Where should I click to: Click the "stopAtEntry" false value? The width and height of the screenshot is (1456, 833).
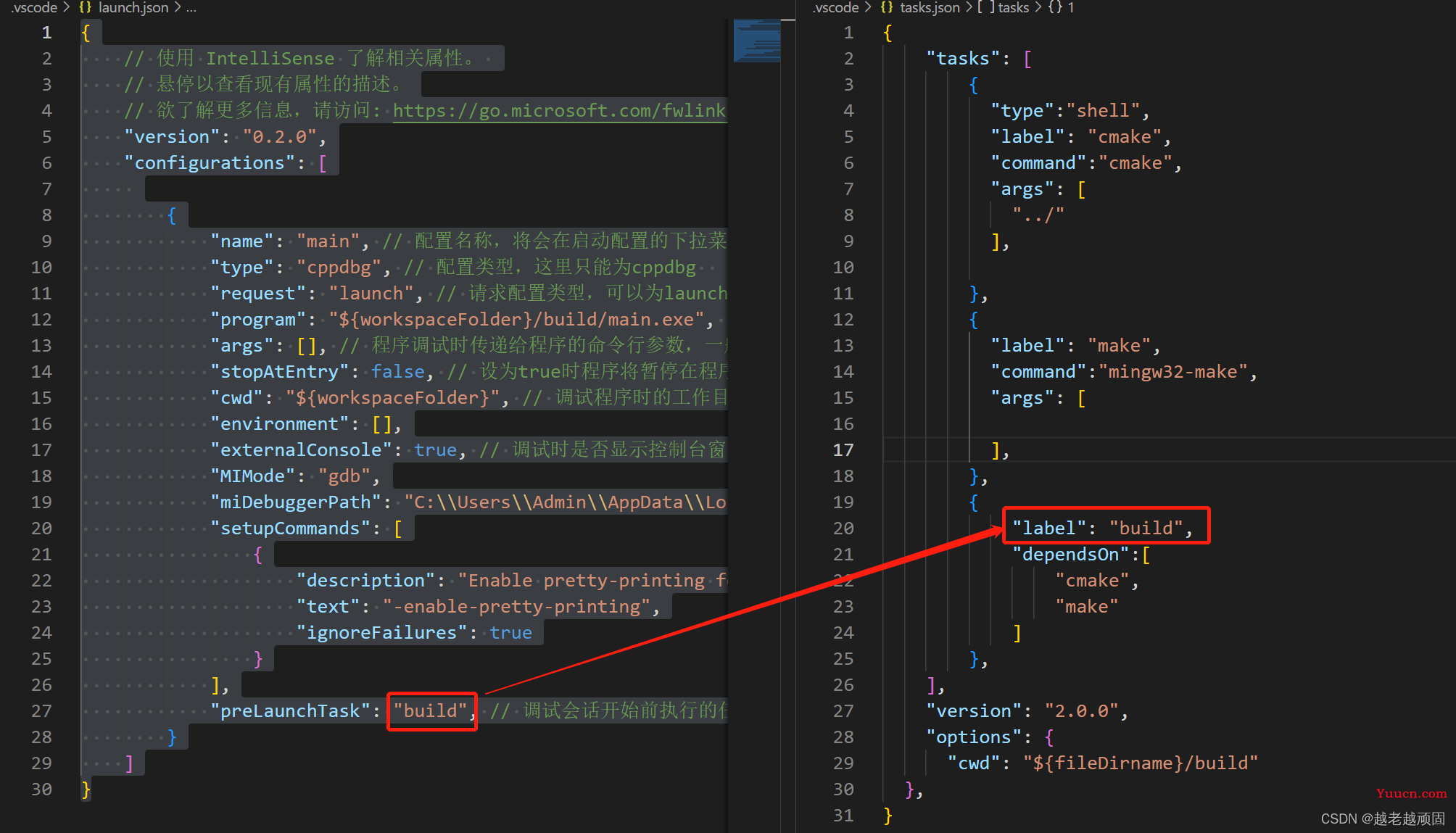point(397,371)
